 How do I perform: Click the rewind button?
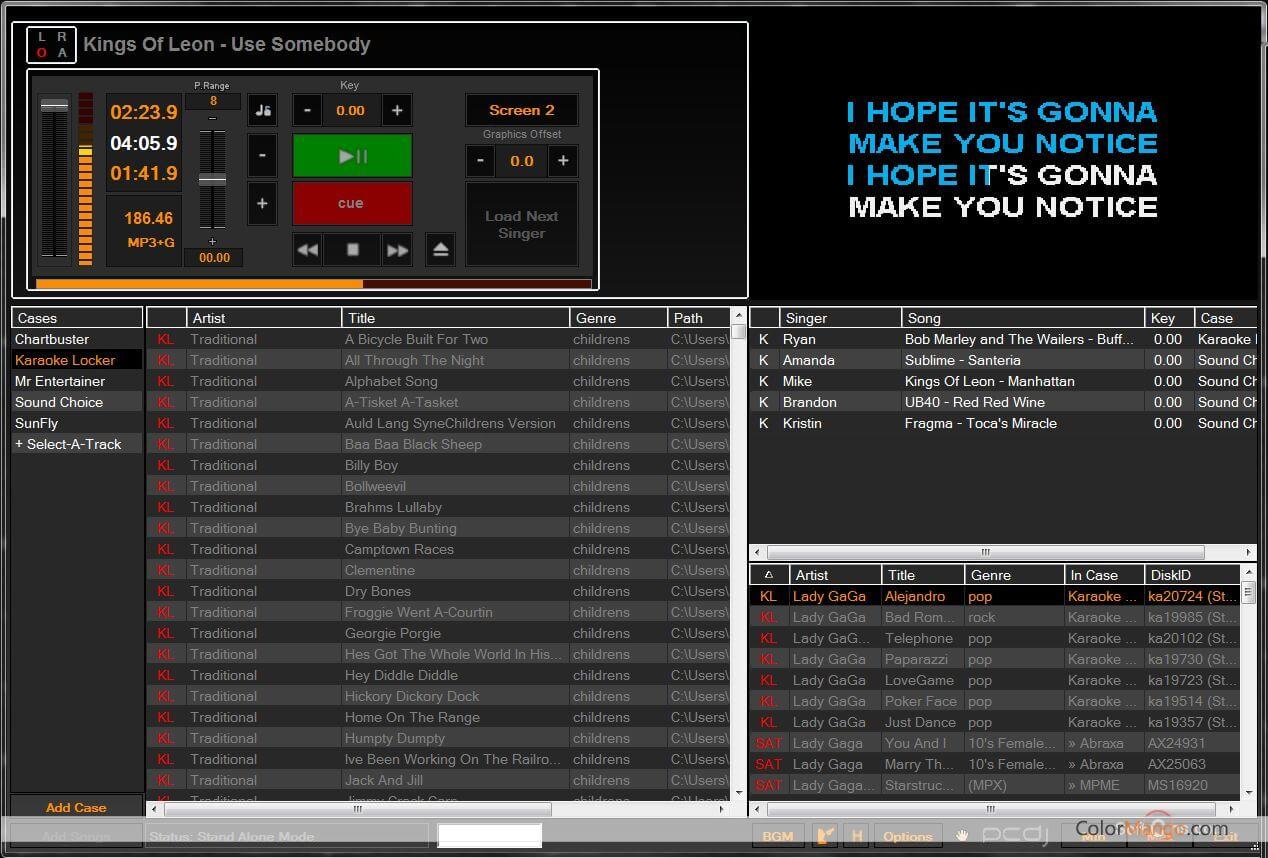point(307,250)
